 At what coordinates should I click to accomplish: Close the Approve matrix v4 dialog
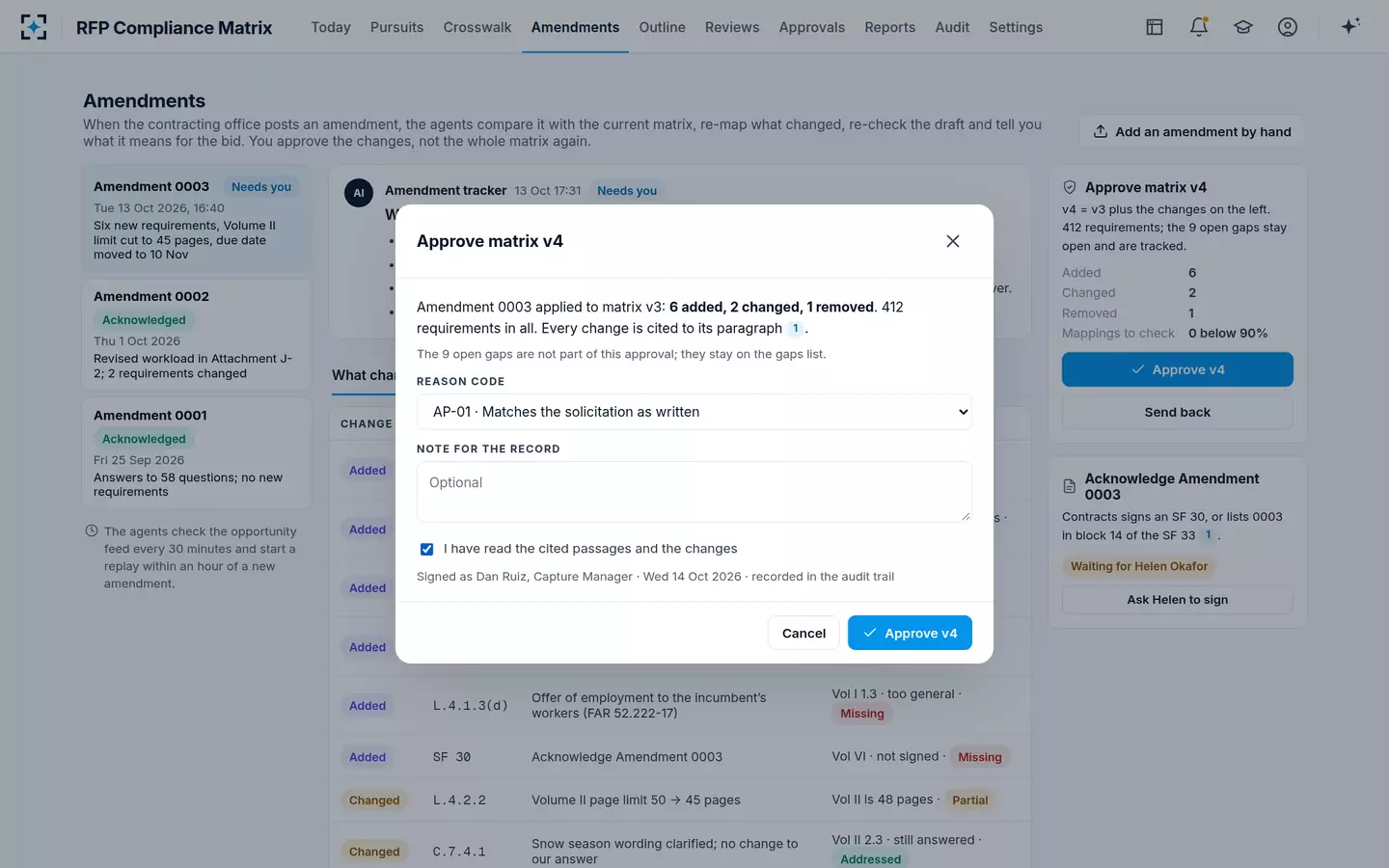tap(953, 241)
